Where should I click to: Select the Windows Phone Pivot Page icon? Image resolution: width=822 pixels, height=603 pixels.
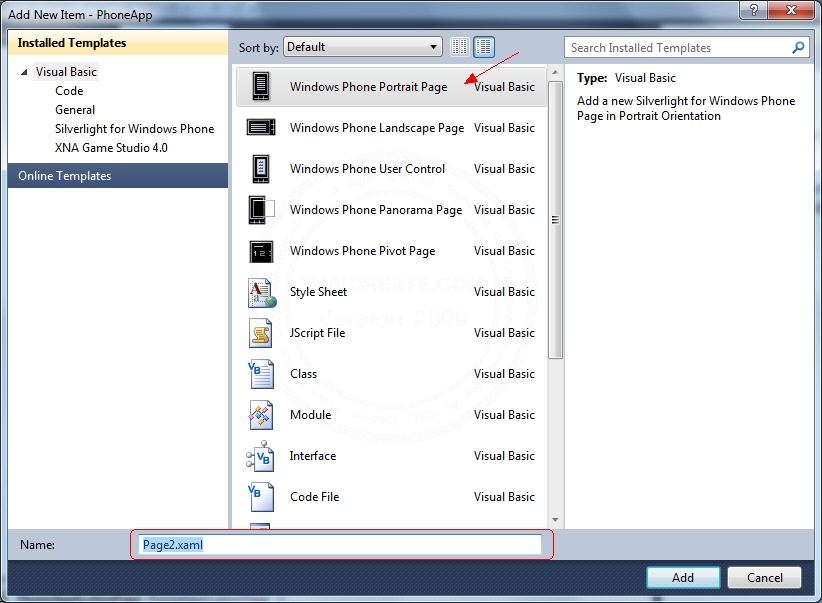tap(261, 251)
